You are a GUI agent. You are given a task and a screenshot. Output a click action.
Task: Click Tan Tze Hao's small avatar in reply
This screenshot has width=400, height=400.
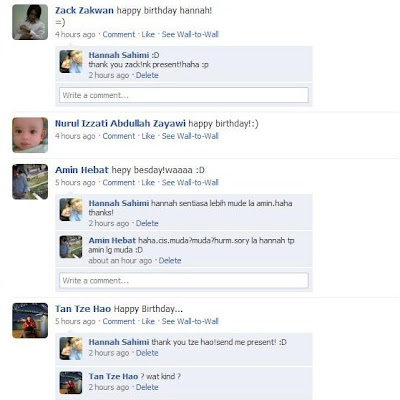click(71, 383)
